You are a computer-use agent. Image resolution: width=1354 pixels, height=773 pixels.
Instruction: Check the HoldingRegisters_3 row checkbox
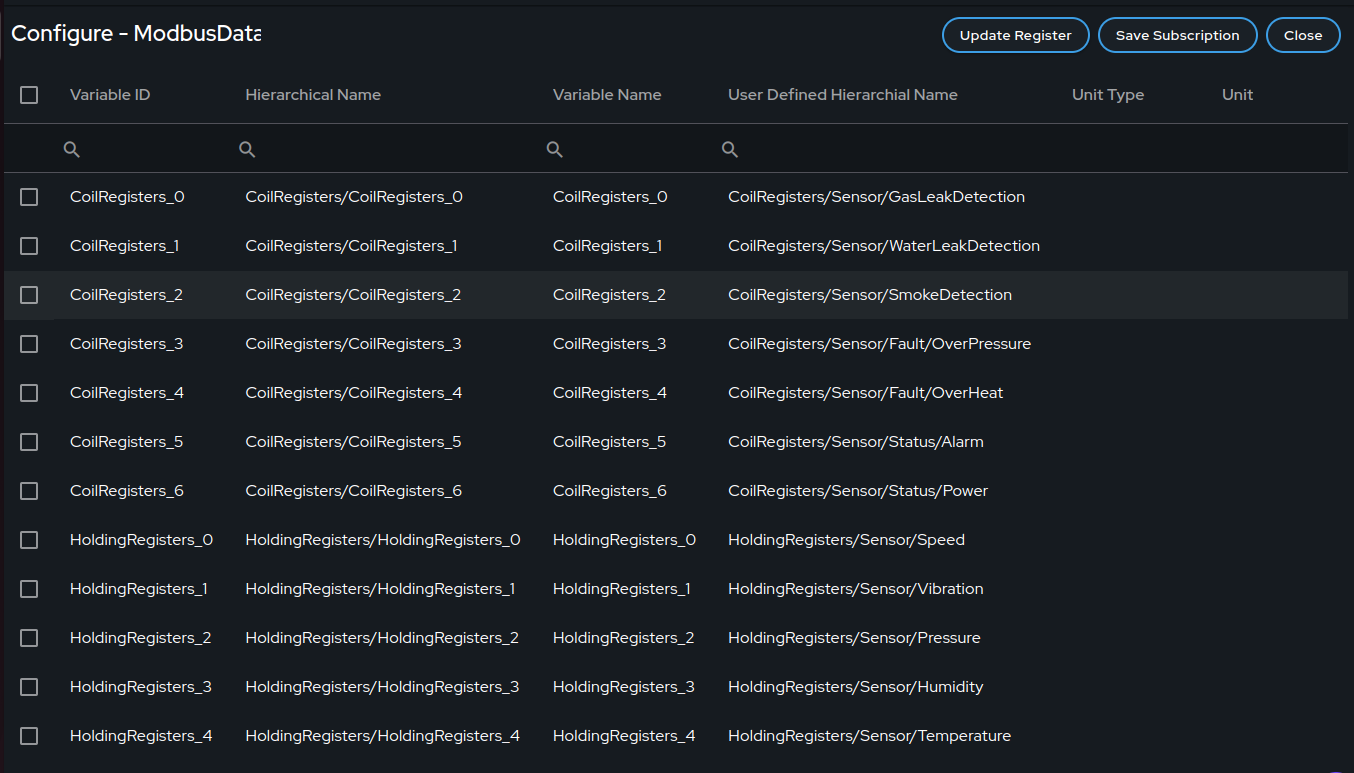pyautogui.click(x=29, y=687)
